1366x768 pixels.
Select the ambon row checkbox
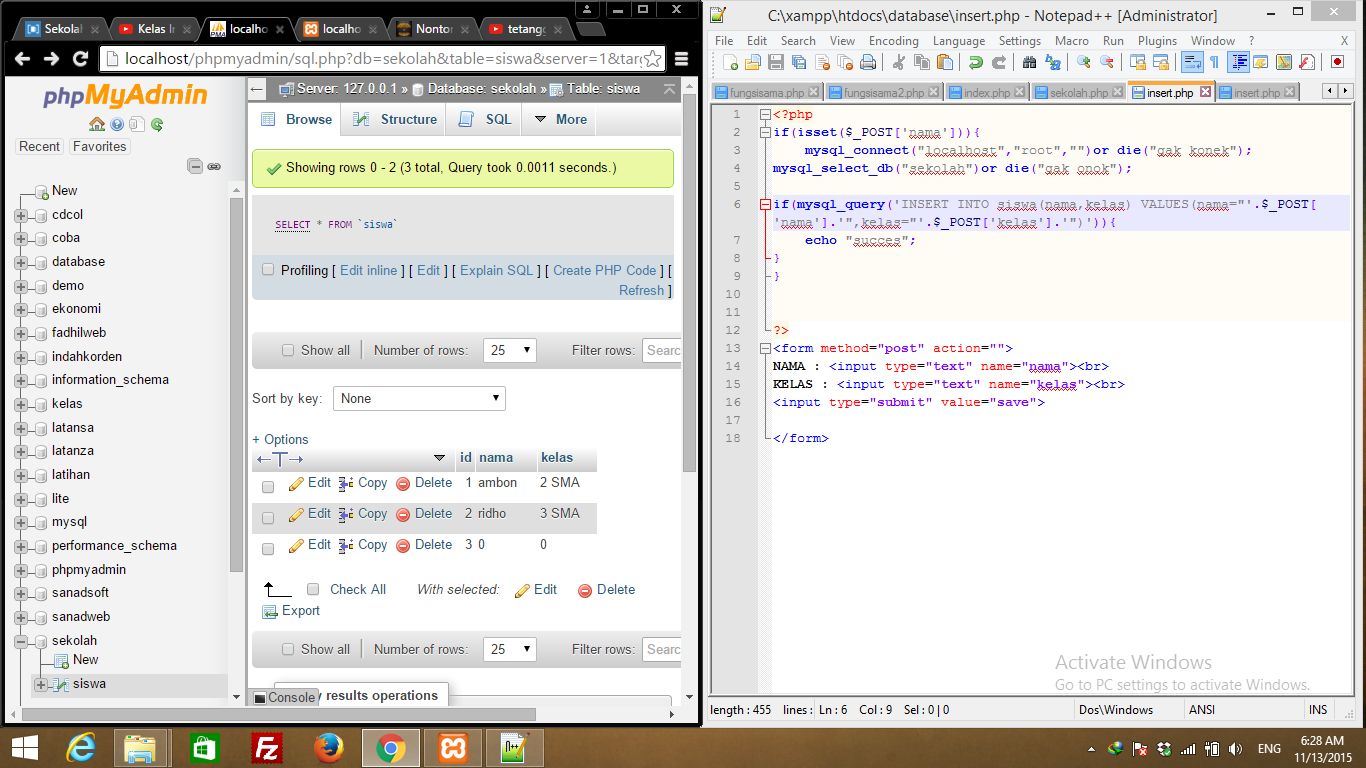pos(268,487)
